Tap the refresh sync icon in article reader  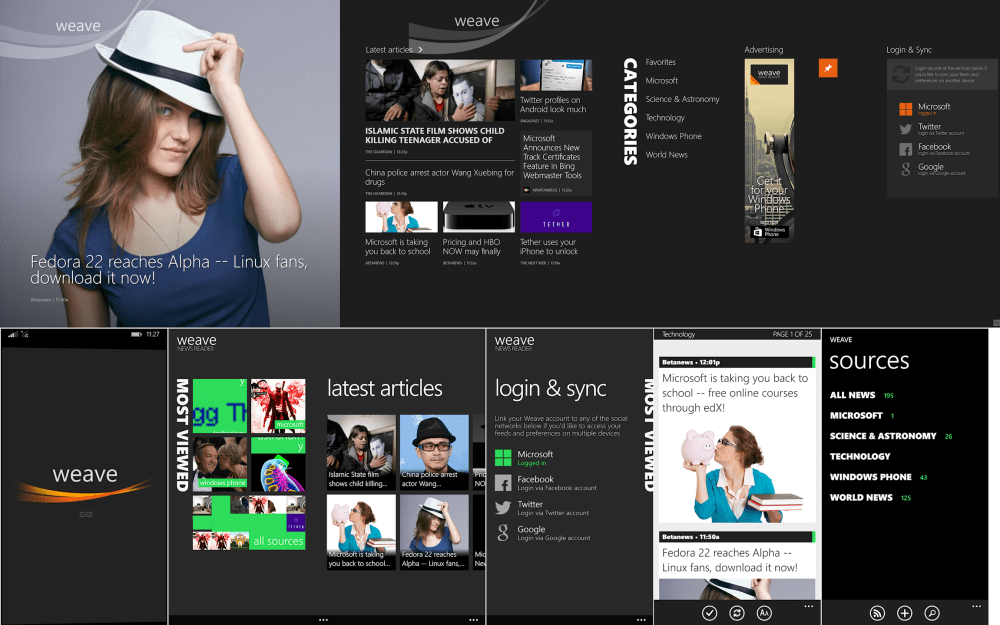pyautogui.click(x=737, y=613)
